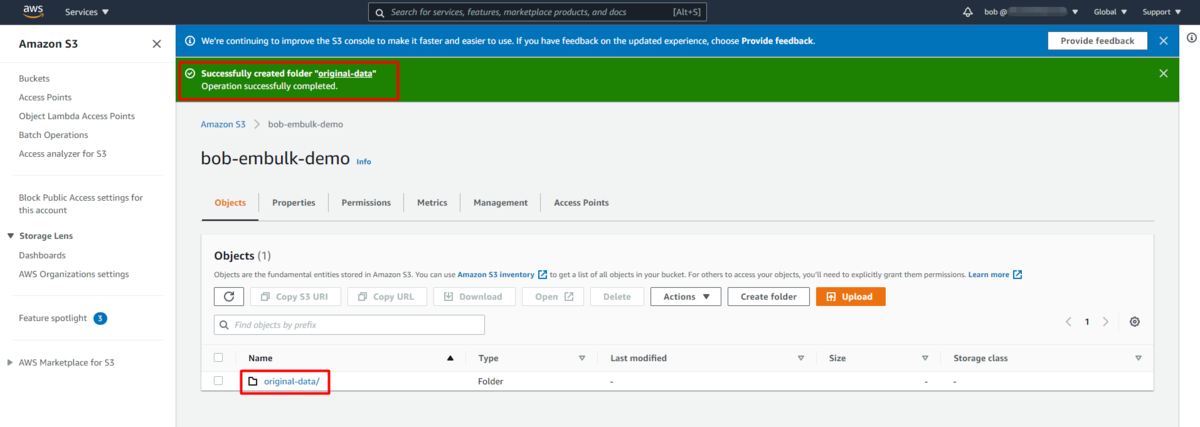Open table preferences gear icon

click(1134, 322)
